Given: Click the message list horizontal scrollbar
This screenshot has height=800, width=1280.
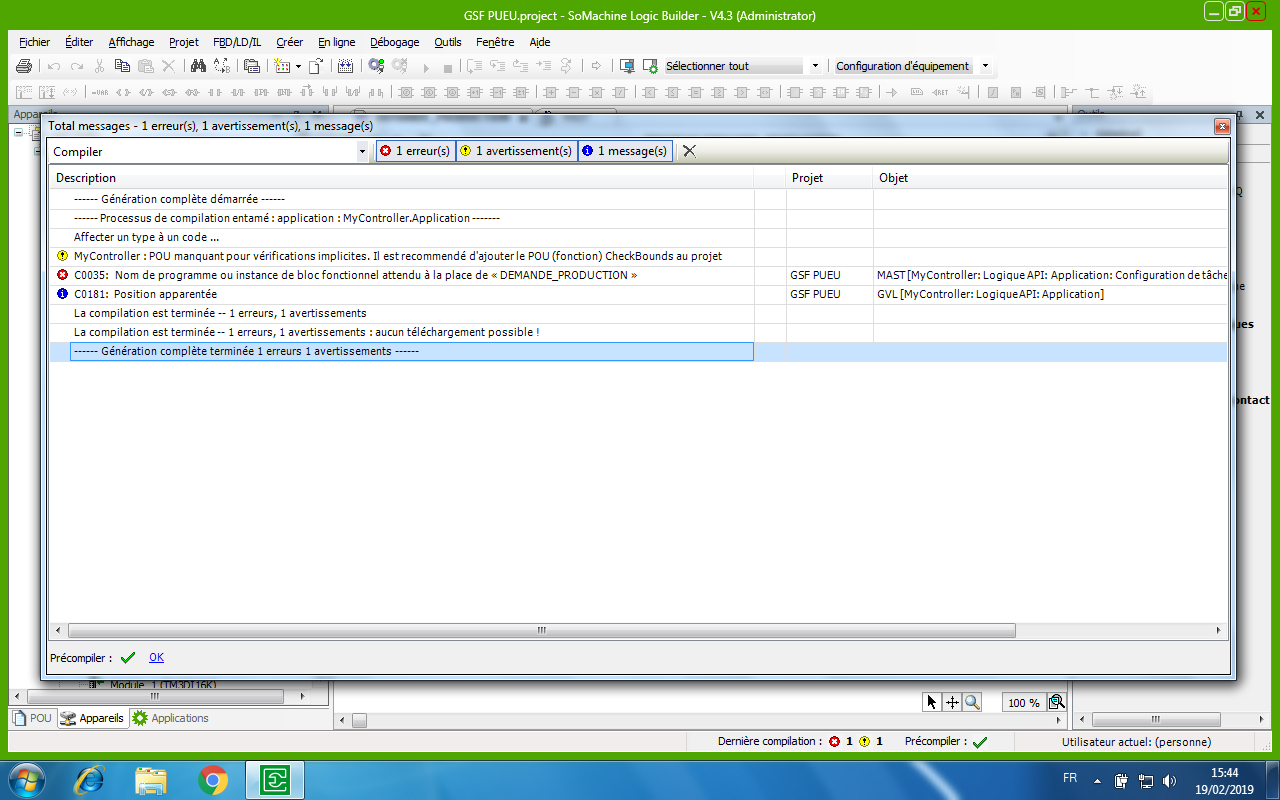Looking at the screenshot, I should pyautogui.click(x=540, y=630).
